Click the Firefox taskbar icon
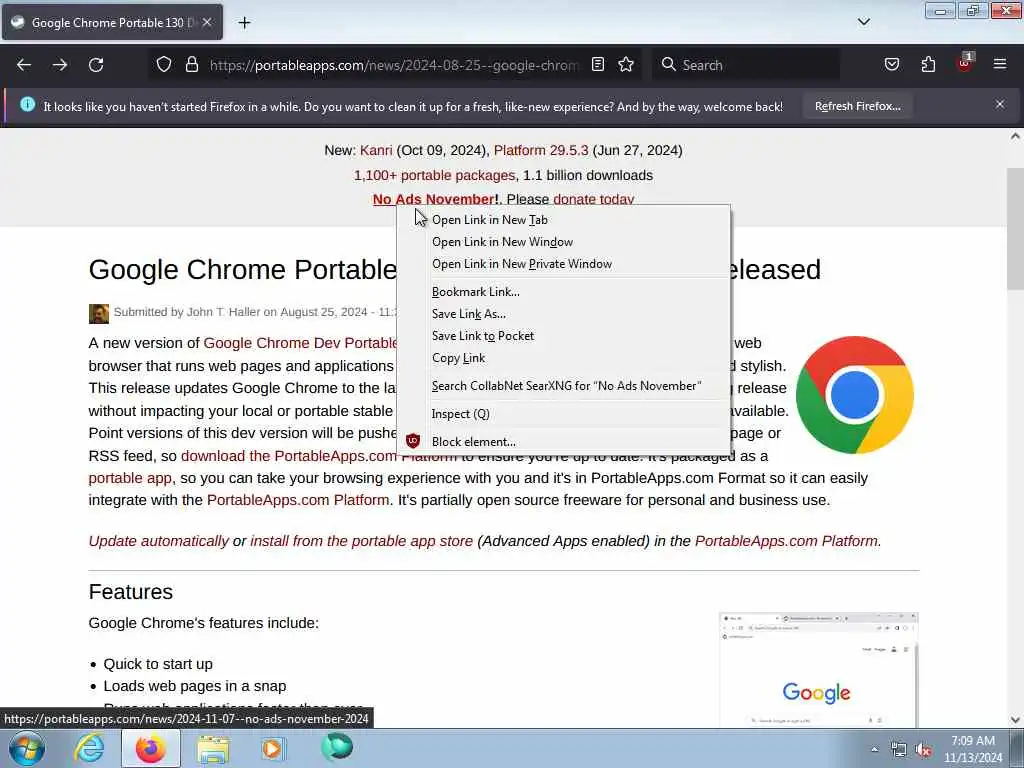 (151, 748)
